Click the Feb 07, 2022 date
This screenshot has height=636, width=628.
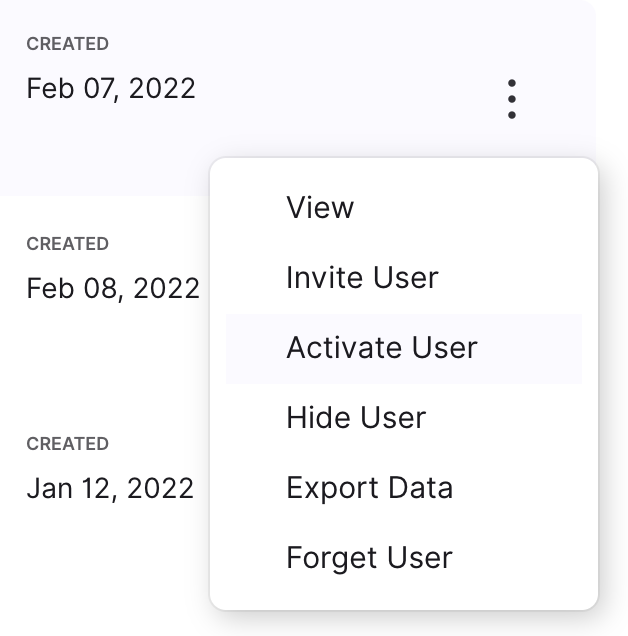(x=111, y=88)
